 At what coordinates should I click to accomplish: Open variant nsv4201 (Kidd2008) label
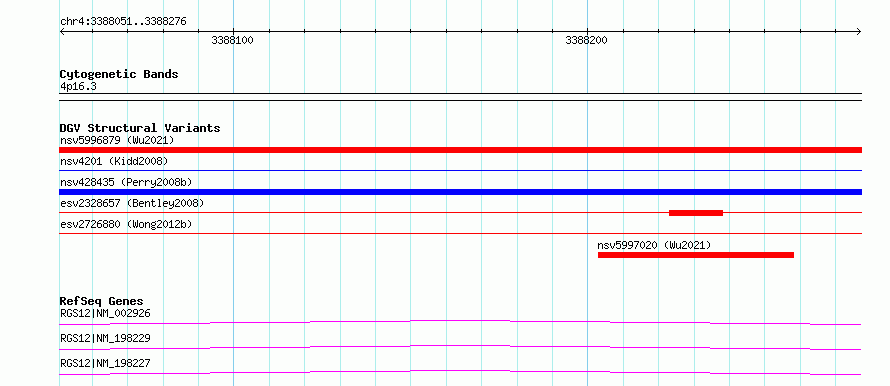(x=114, y=161)
